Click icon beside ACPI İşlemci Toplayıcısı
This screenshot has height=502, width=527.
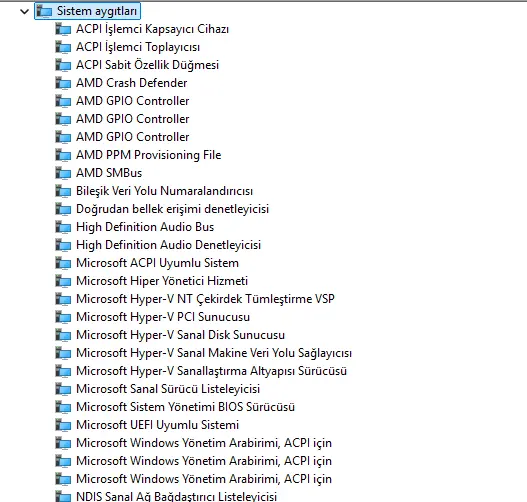[x=63, y=47]
